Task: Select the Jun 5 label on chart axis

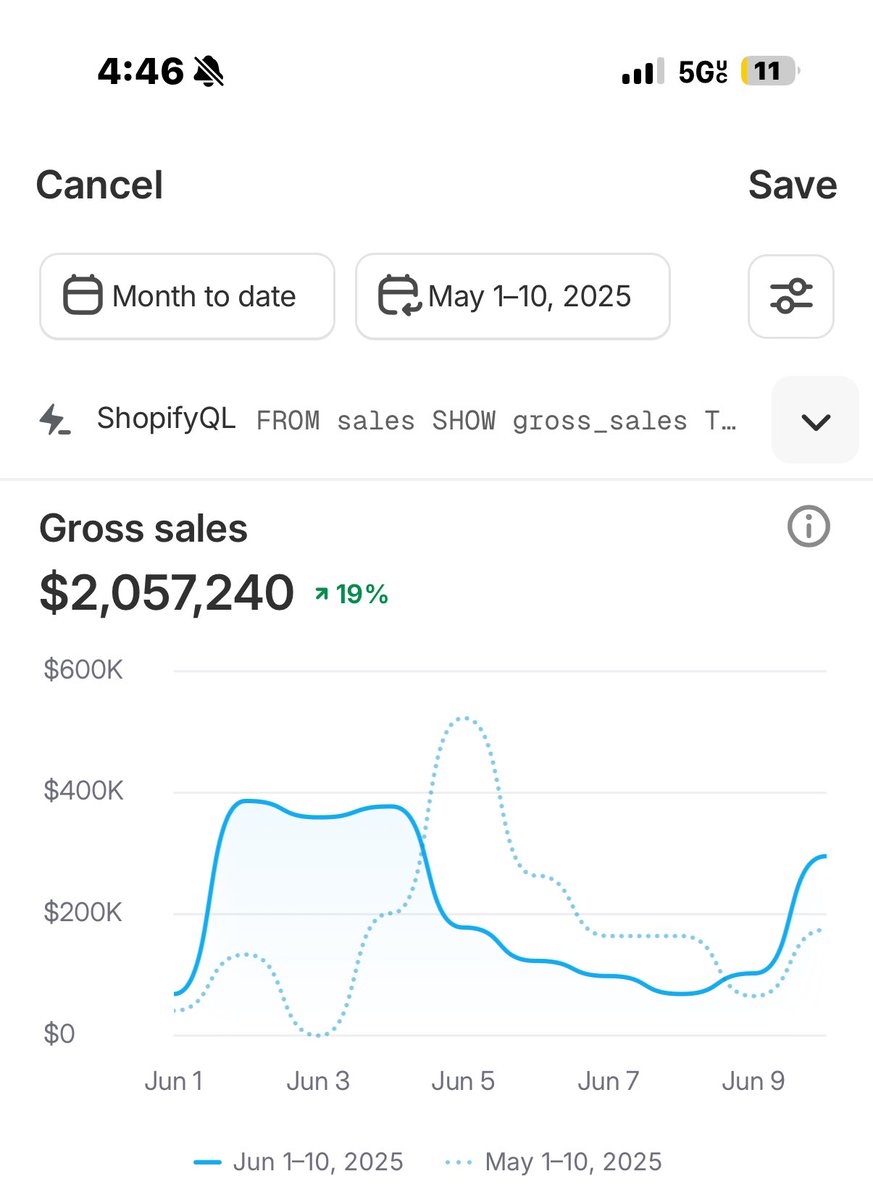Action: tap(463, 1081)
